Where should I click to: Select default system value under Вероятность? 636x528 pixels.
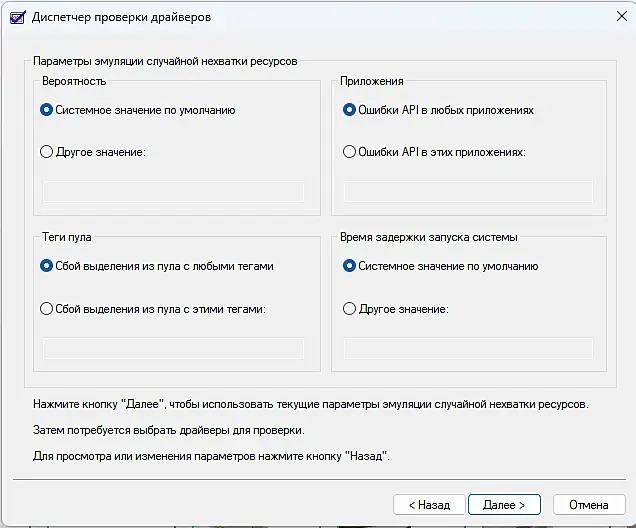pos(47,110)
